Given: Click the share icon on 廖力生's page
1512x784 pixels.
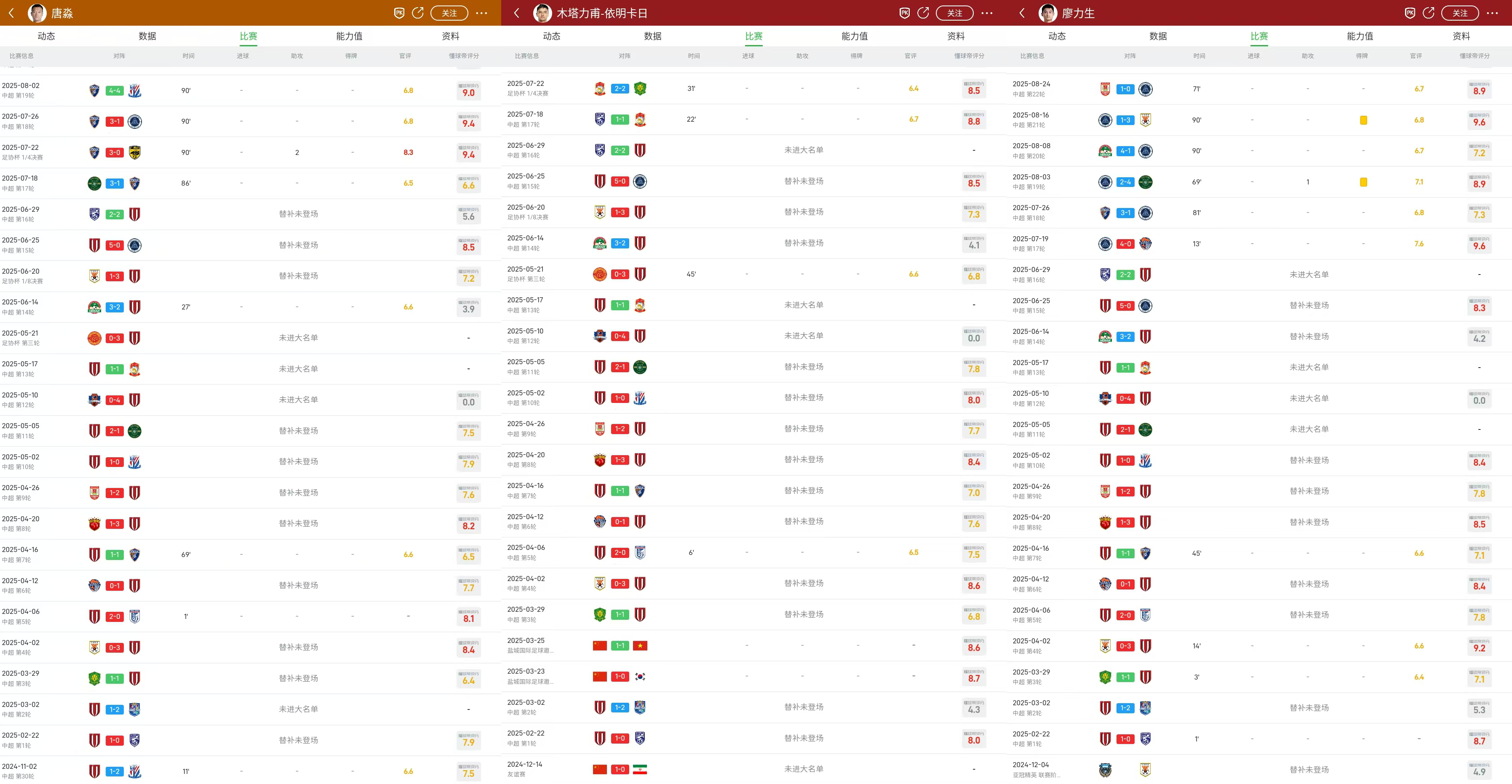Looking at the screenshot, I should (x=1429, y=13).
